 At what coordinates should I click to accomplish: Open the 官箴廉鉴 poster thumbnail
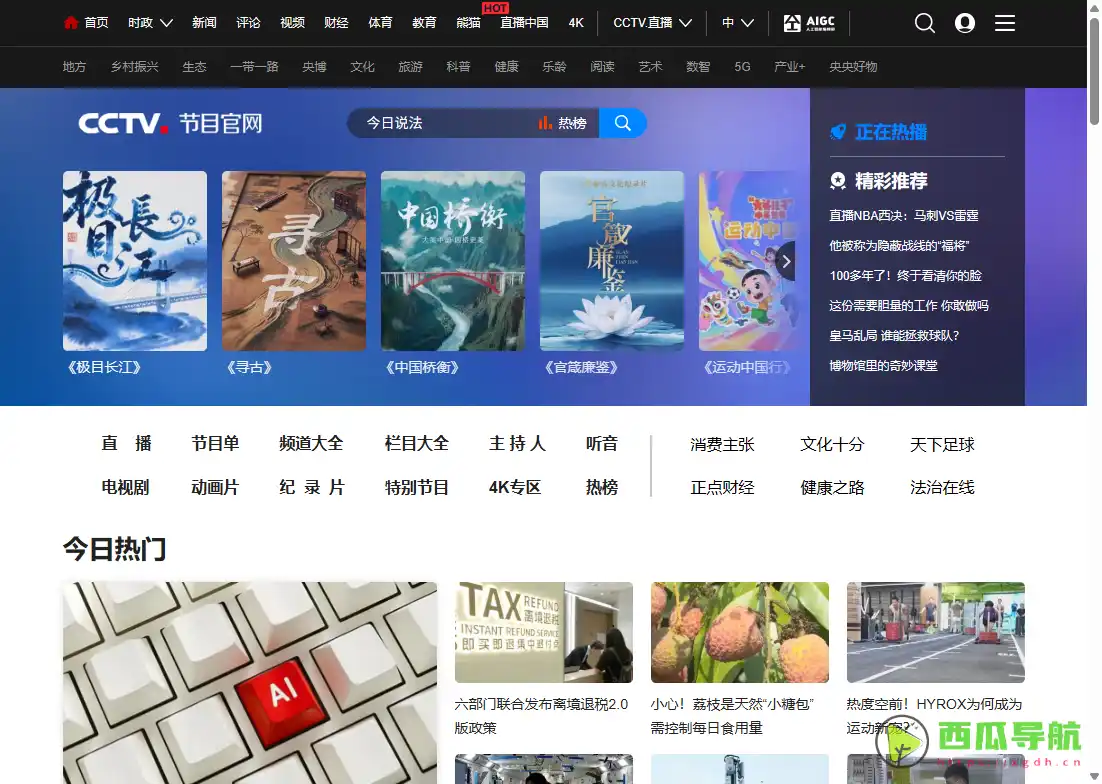point(611,261)
